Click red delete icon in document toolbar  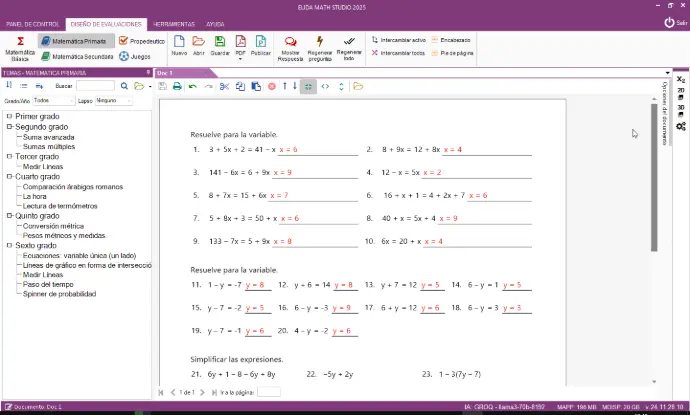(272, 86)
